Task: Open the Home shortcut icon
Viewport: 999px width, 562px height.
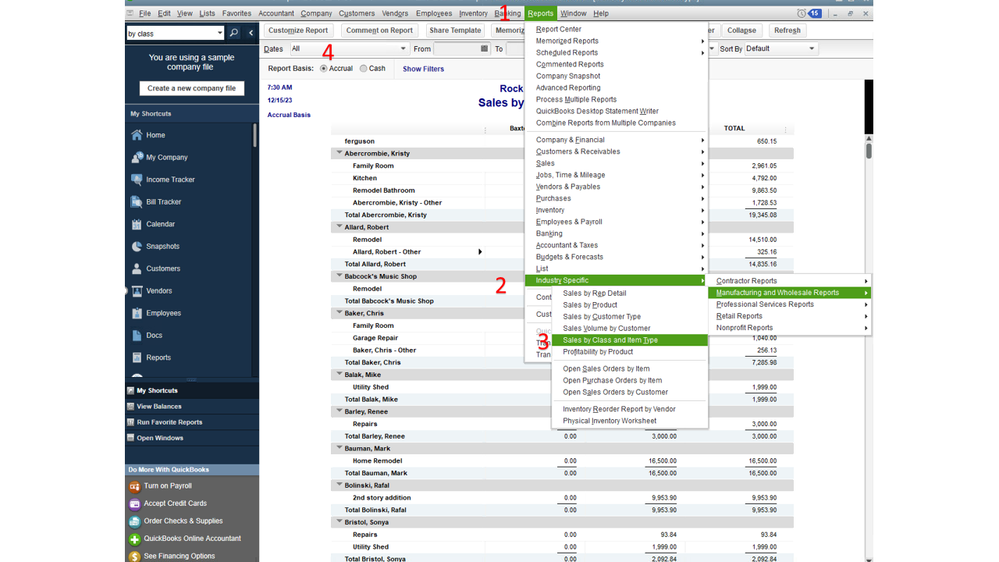Action: point(136,135)
